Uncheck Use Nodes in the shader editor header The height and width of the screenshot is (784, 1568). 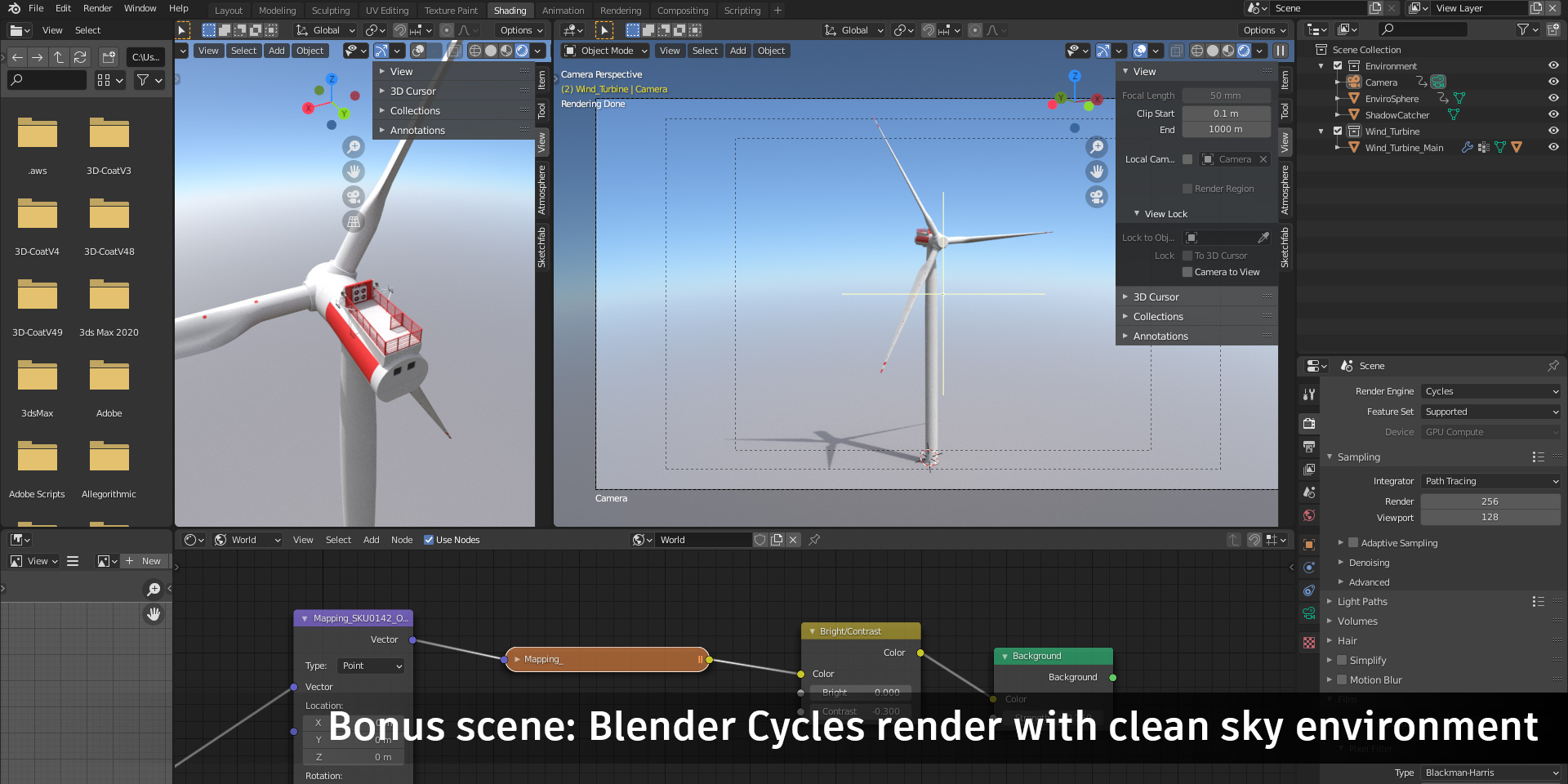tap(430, 539)
